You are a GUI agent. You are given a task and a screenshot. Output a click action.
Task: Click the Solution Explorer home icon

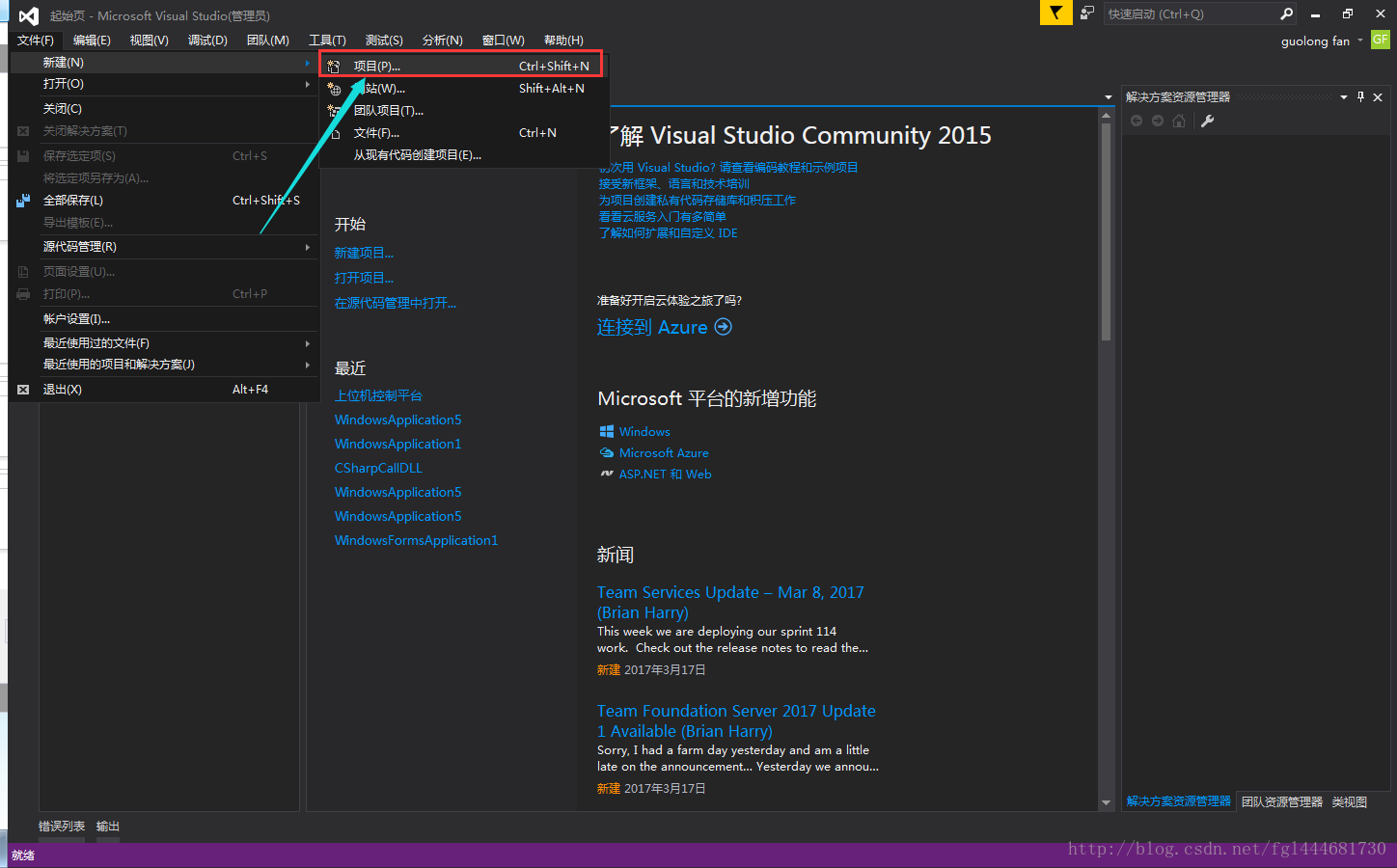click(1179, 121)
